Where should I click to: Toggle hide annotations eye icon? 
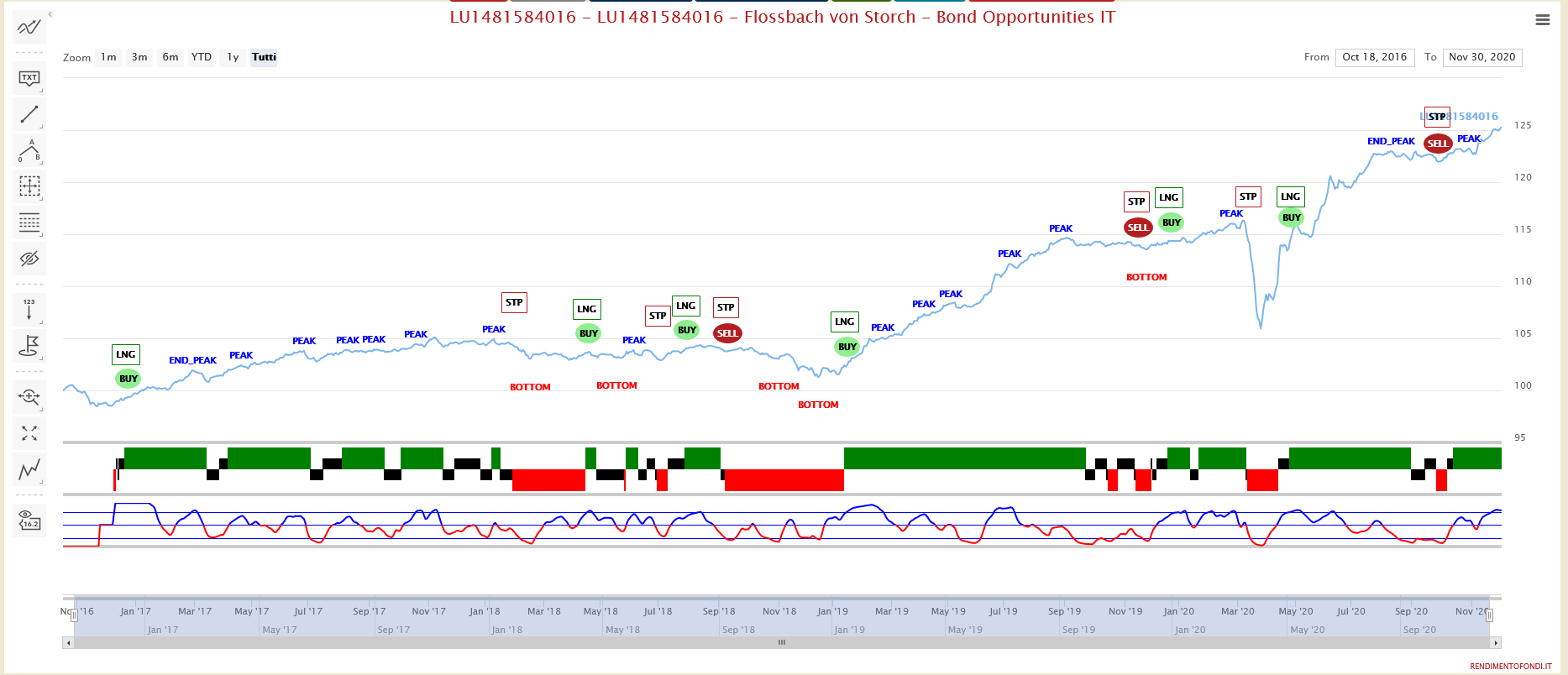29,259
